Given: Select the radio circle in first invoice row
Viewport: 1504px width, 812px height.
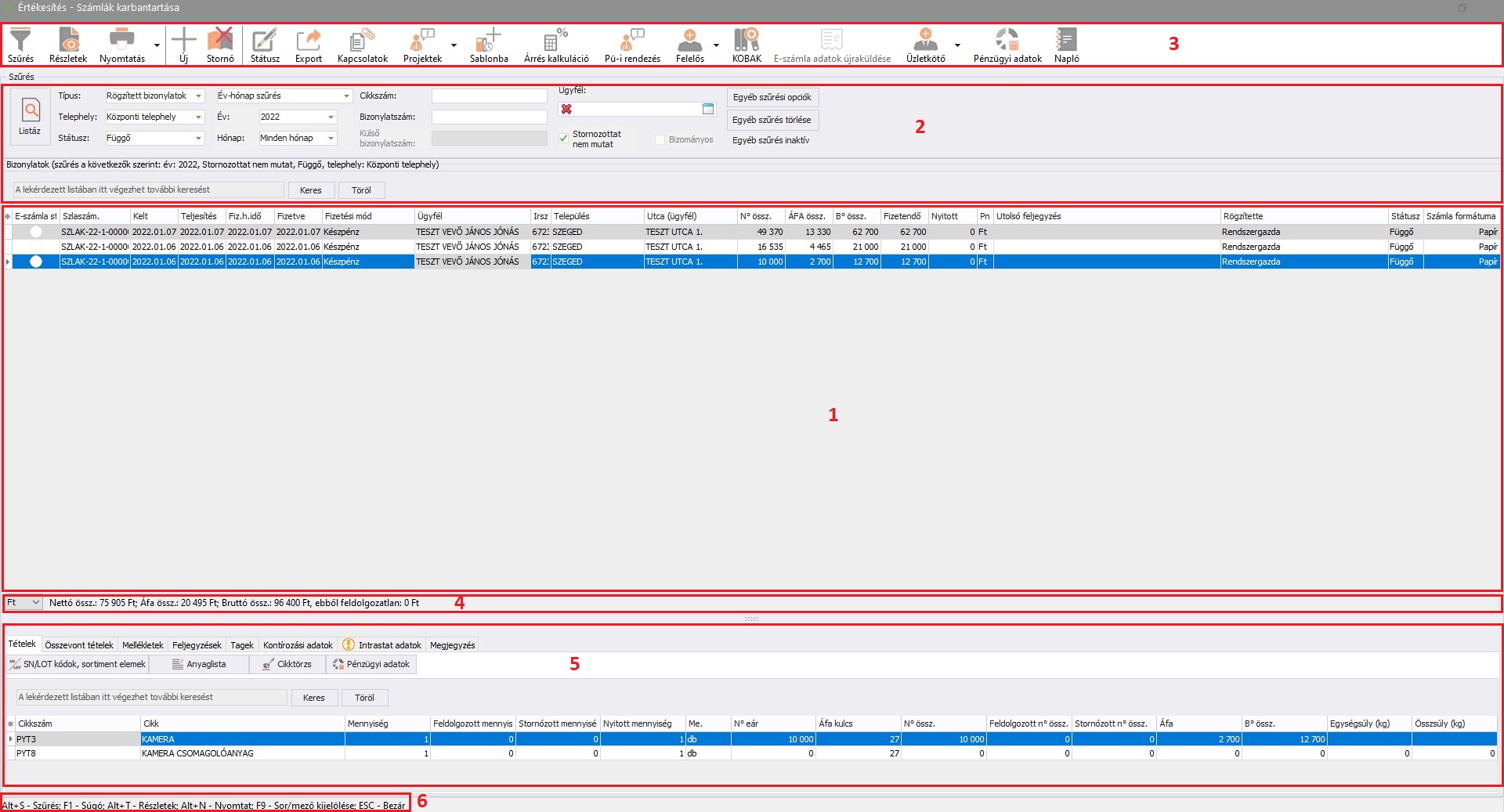Looking at the screenshot, I should 36,232.
